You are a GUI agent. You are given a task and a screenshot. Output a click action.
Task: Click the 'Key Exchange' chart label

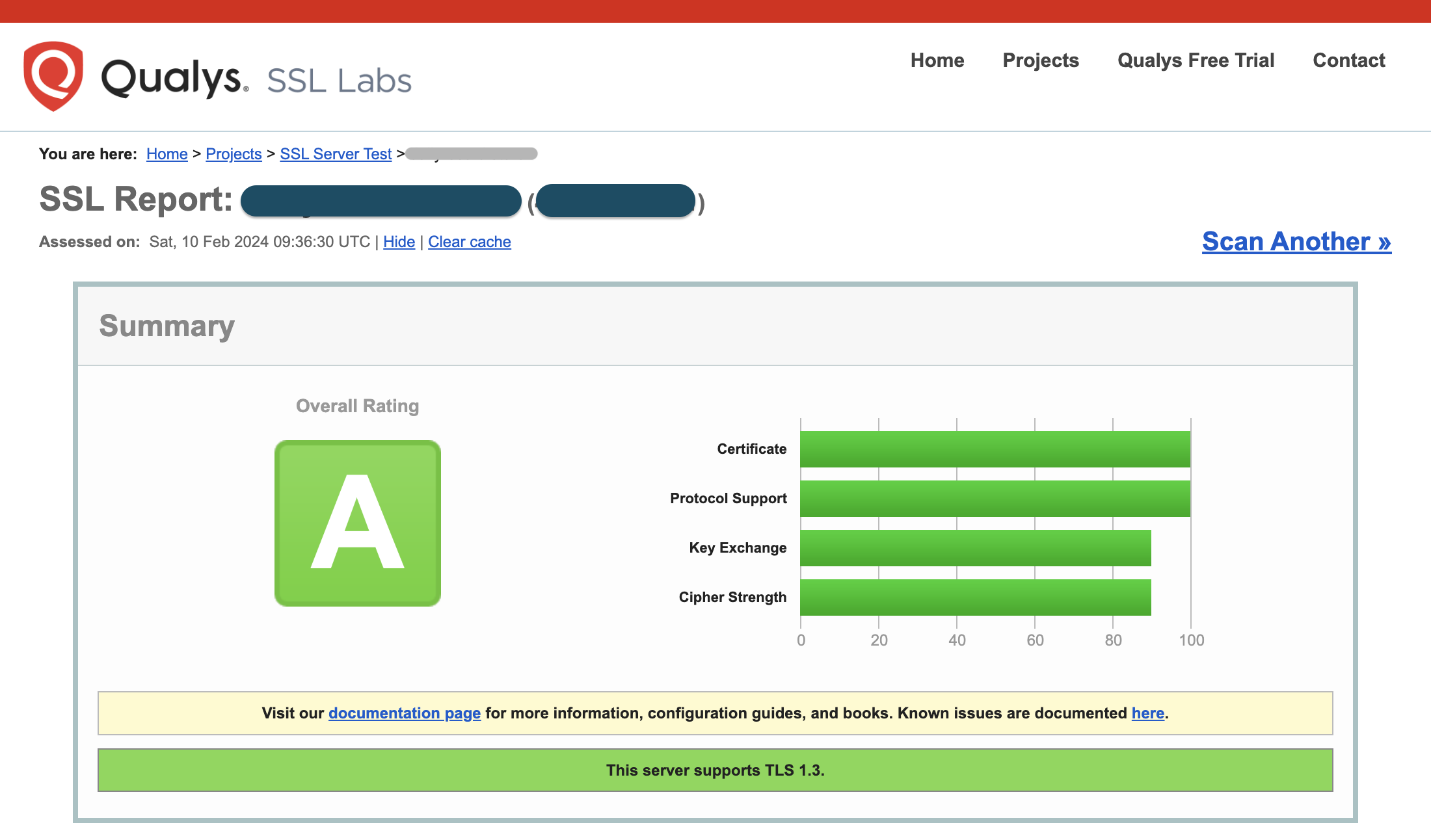point(738,548)
